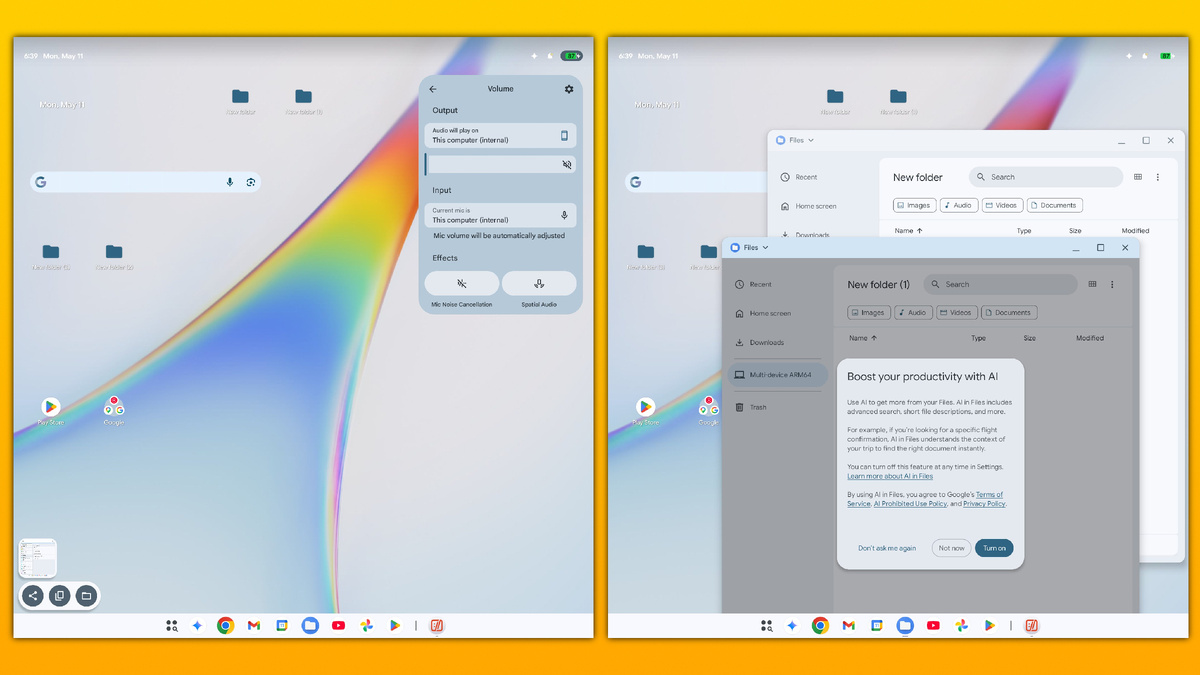Viewport: 1200px width, 675px height.
Task: Expand the Files title dropdown in New folder (1) window
Action: coord(750,247)
